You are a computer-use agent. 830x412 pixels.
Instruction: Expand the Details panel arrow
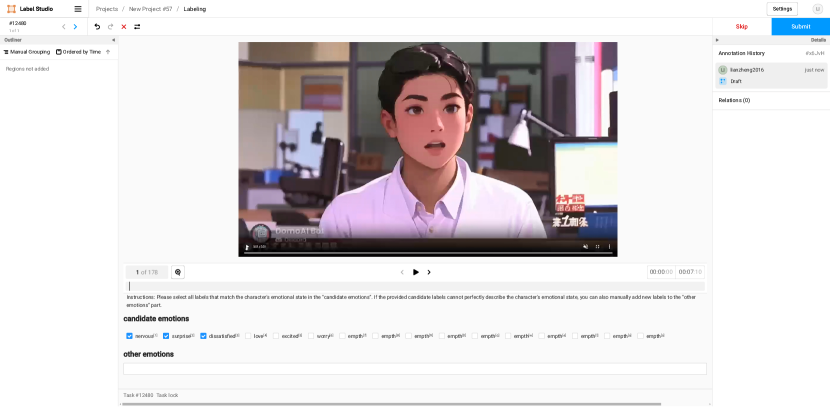click(717, 40)
